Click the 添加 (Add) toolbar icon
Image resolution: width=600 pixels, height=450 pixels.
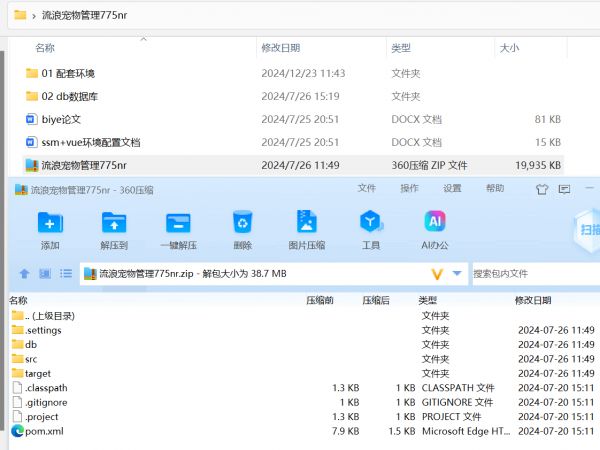tap(50, 222)
